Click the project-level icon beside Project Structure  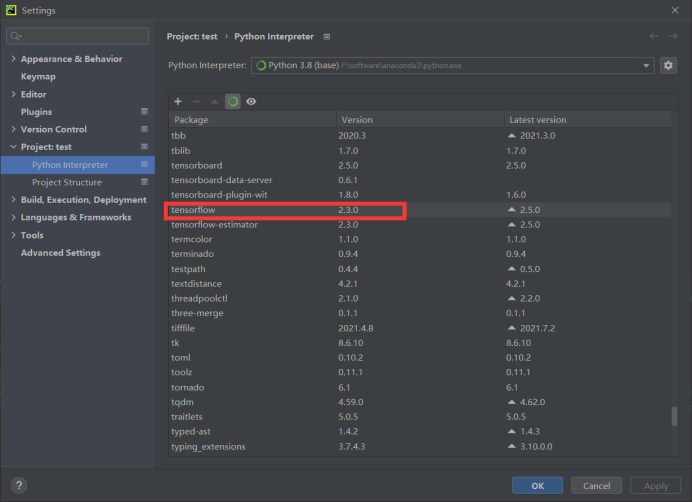(144, 182)
